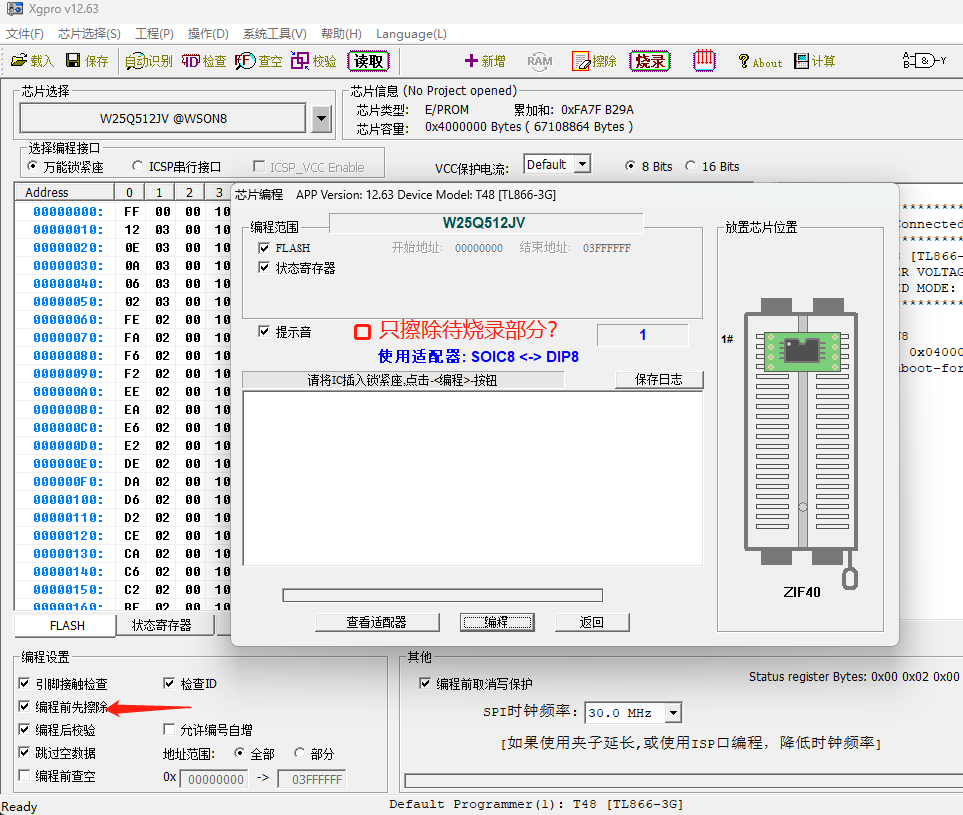Click the 保存 (save) toolbar icon
Screen dimensions: 963x815
tap(87, 61)
